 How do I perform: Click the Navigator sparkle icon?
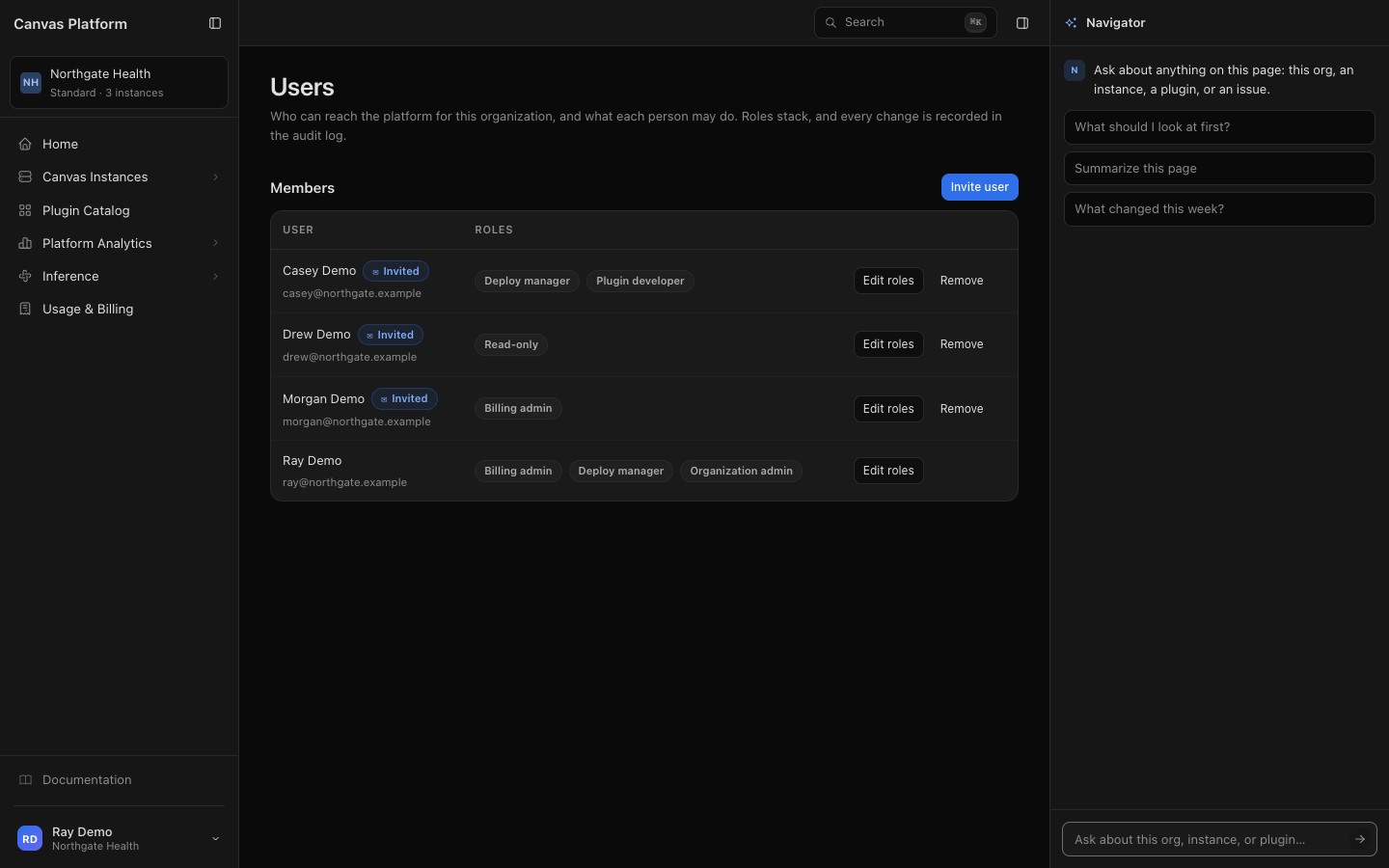point(1071,23)
